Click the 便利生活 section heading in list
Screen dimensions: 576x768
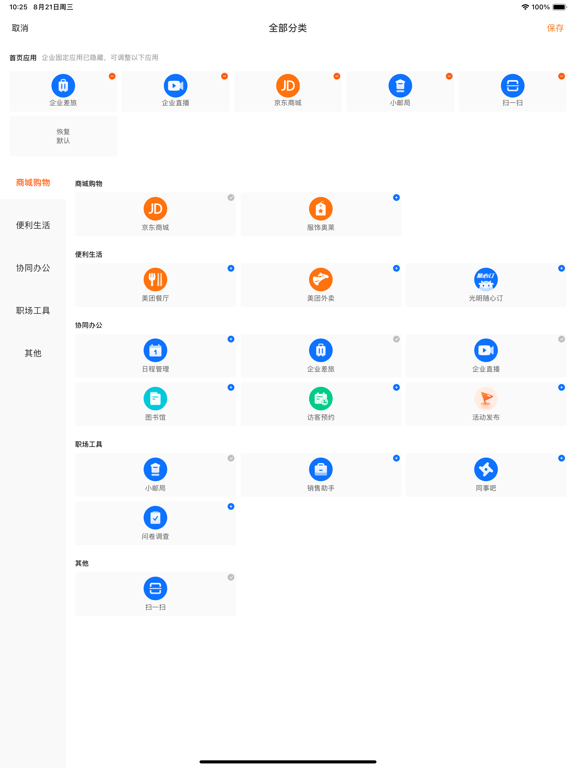89,254
